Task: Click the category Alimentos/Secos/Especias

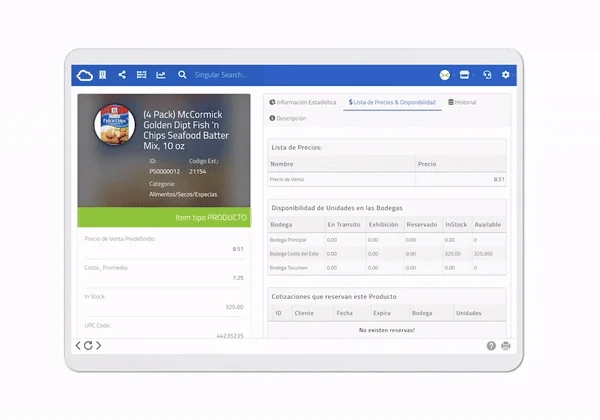Action: tap(183, 194)
